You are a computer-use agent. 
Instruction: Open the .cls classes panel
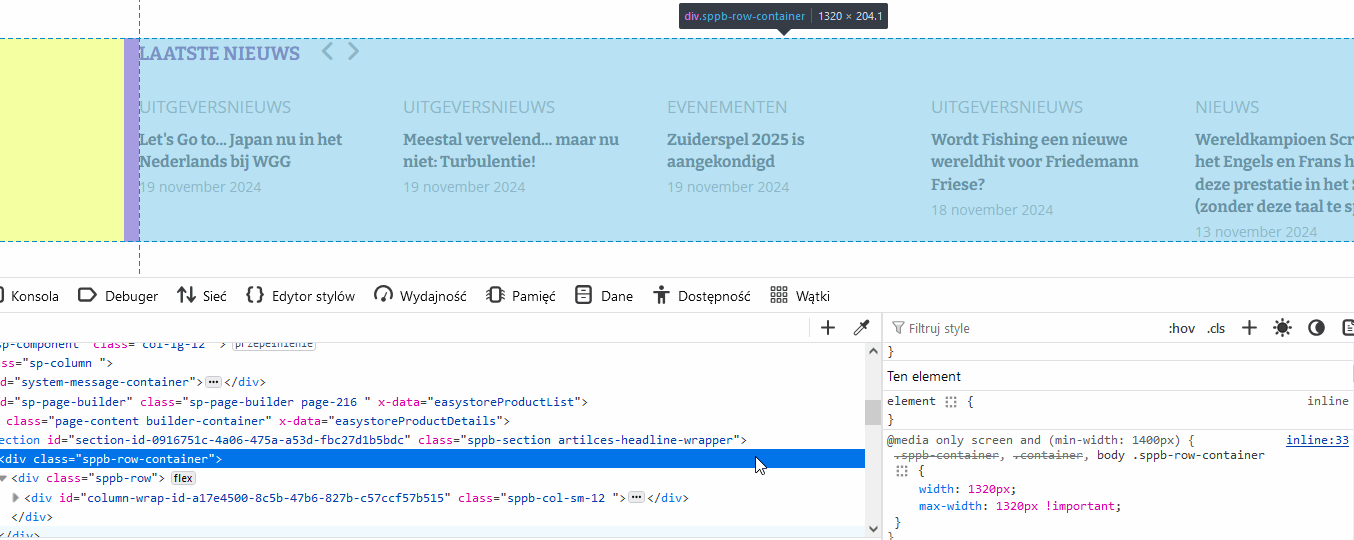[x=1216, y=328]
